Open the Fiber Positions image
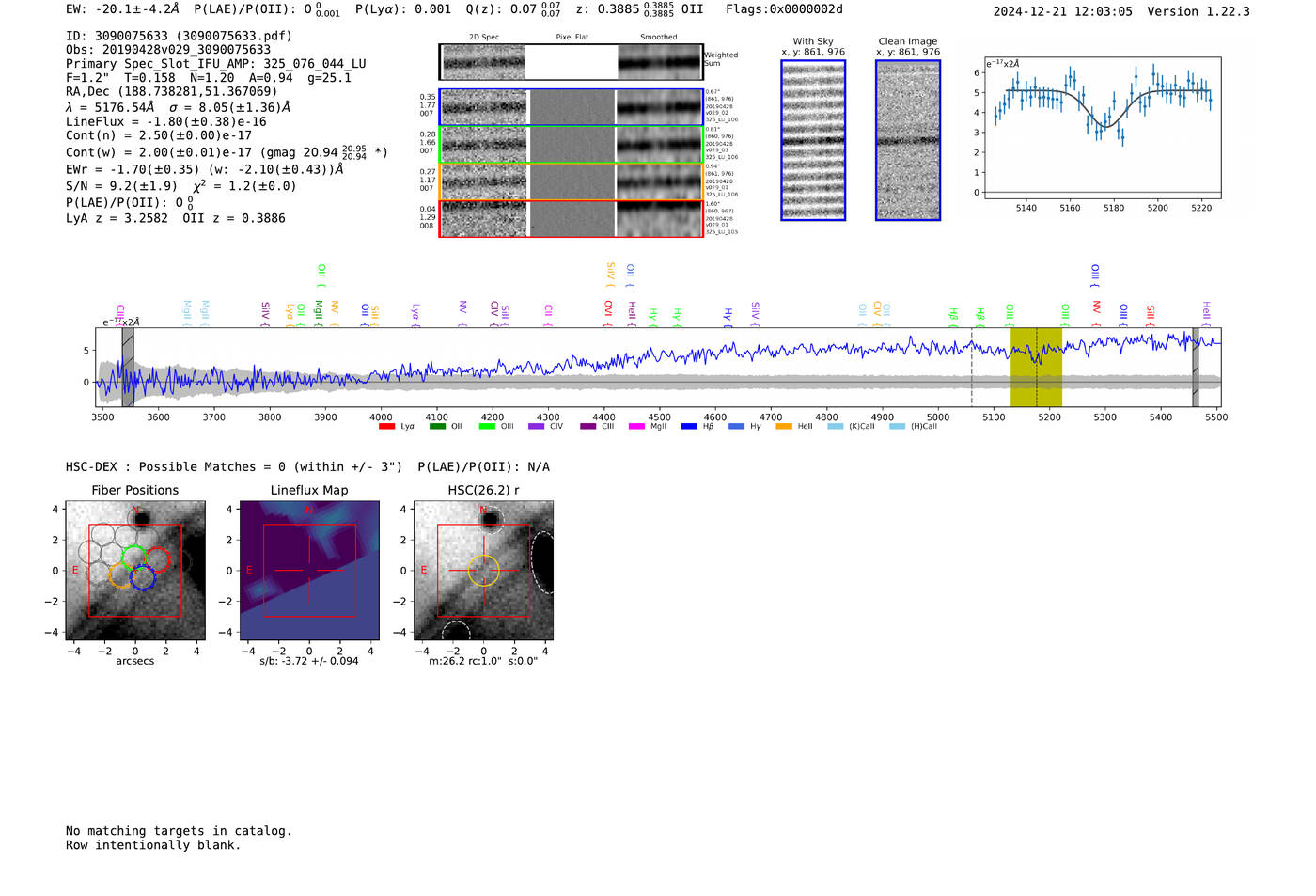Image resolution: width=1316 pixels, height=896 pixels. tap(135, 571)
